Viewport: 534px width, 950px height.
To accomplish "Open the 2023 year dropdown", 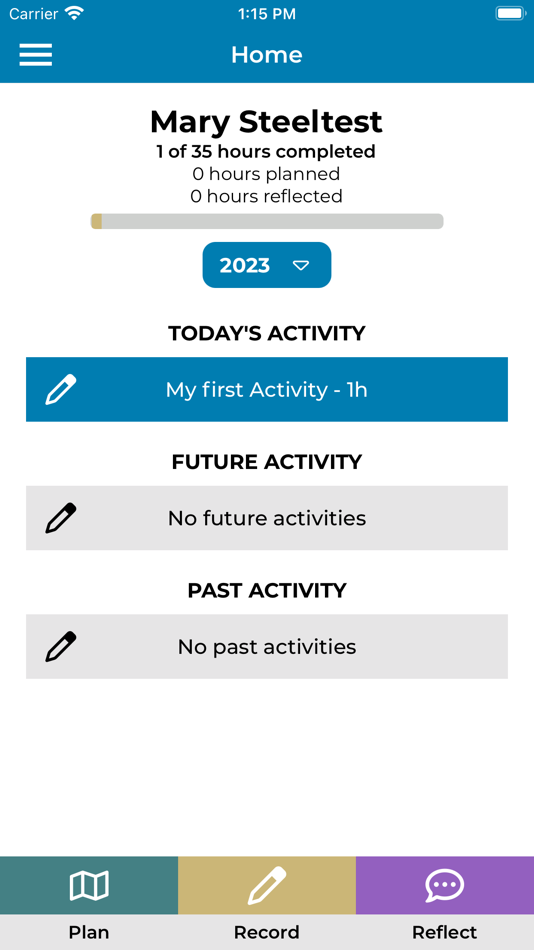I will point(267,265).
